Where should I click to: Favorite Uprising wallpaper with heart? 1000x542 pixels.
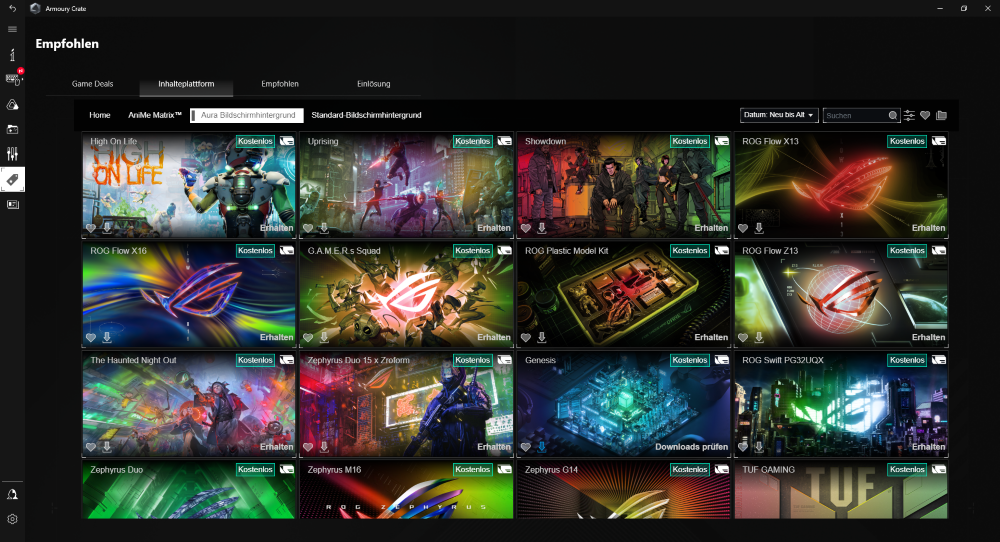pyautogui.click(x=308, y=228)
